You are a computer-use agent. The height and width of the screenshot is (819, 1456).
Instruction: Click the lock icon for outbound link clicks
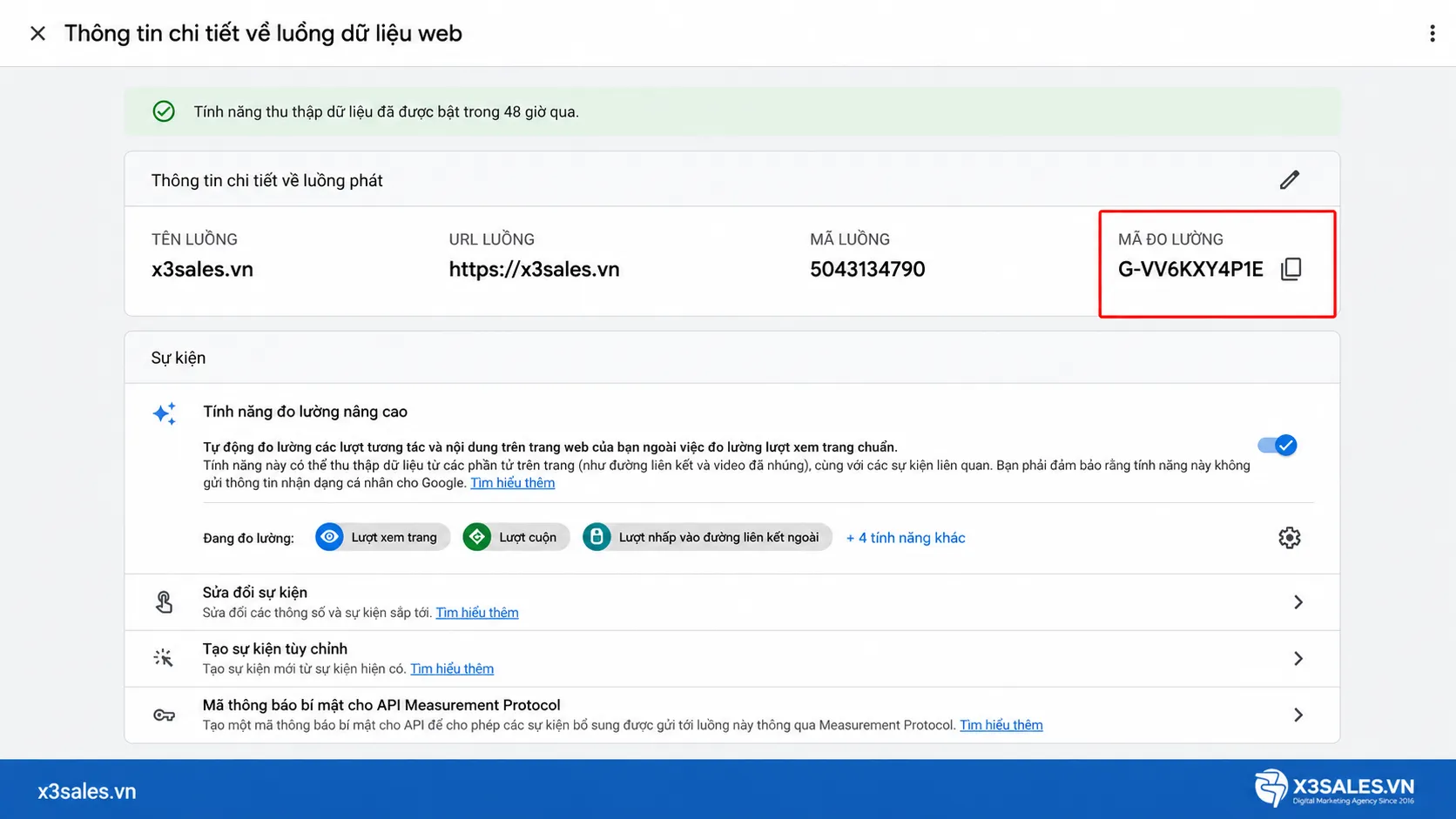point(597,537)
